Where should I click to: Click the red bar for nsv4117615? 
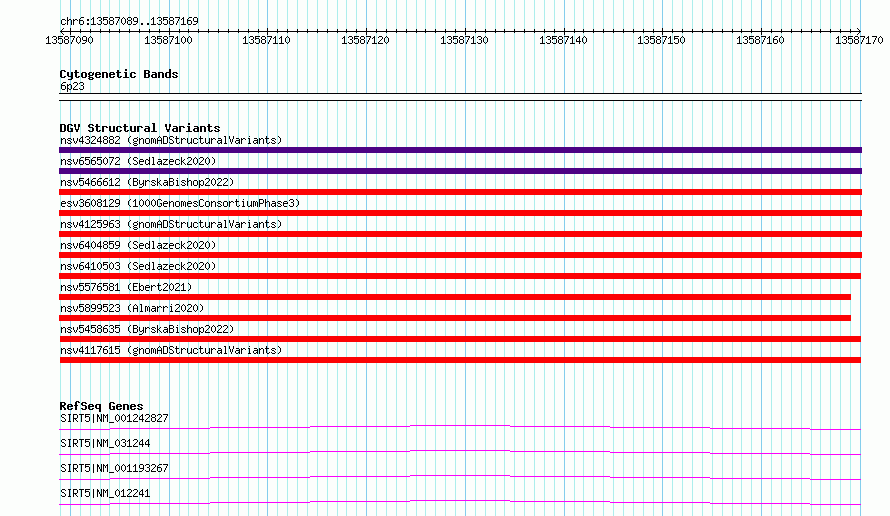(x=460, y=360)
